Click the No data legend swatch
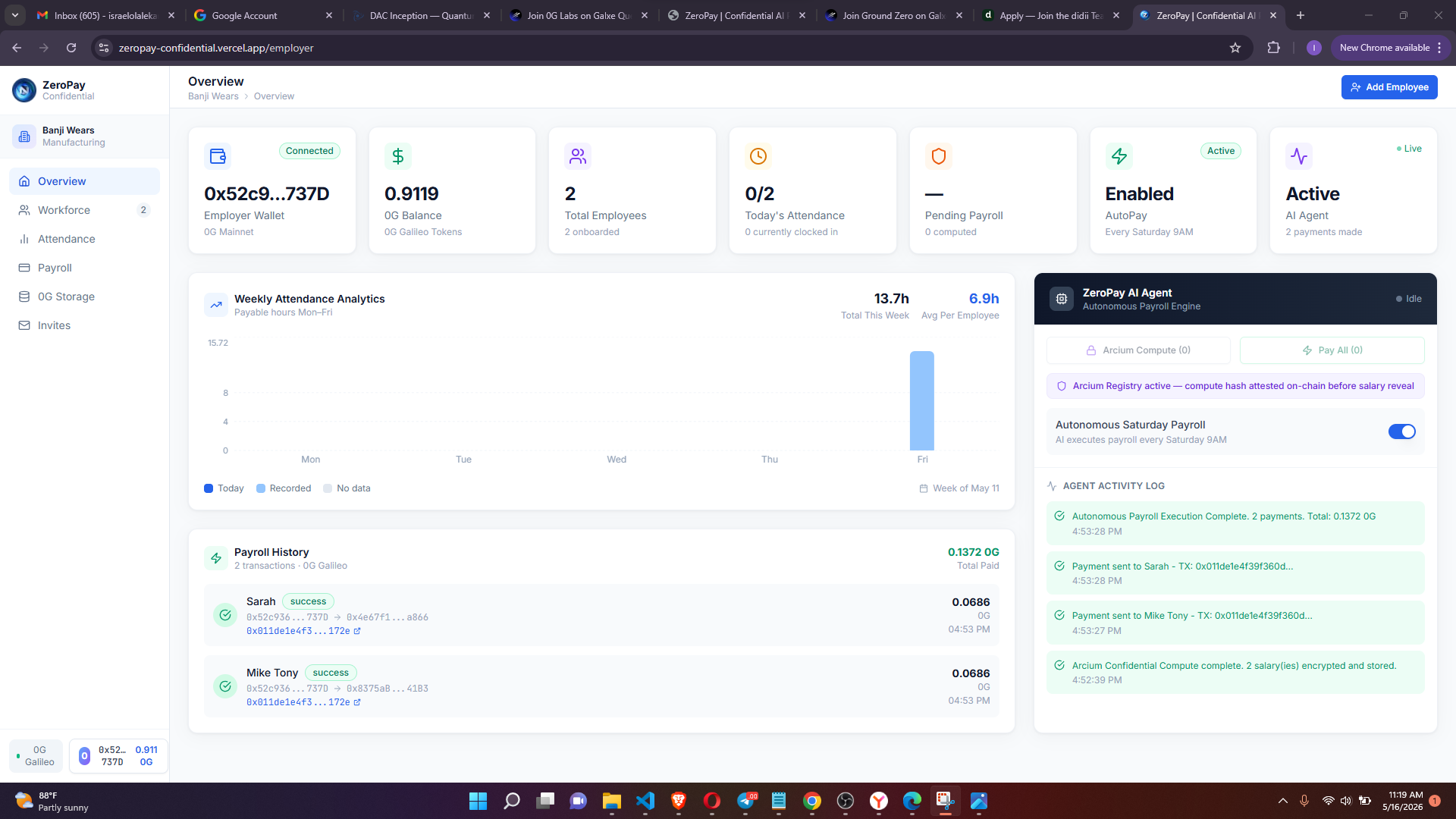1456x819 pixels. pos(328,488)
